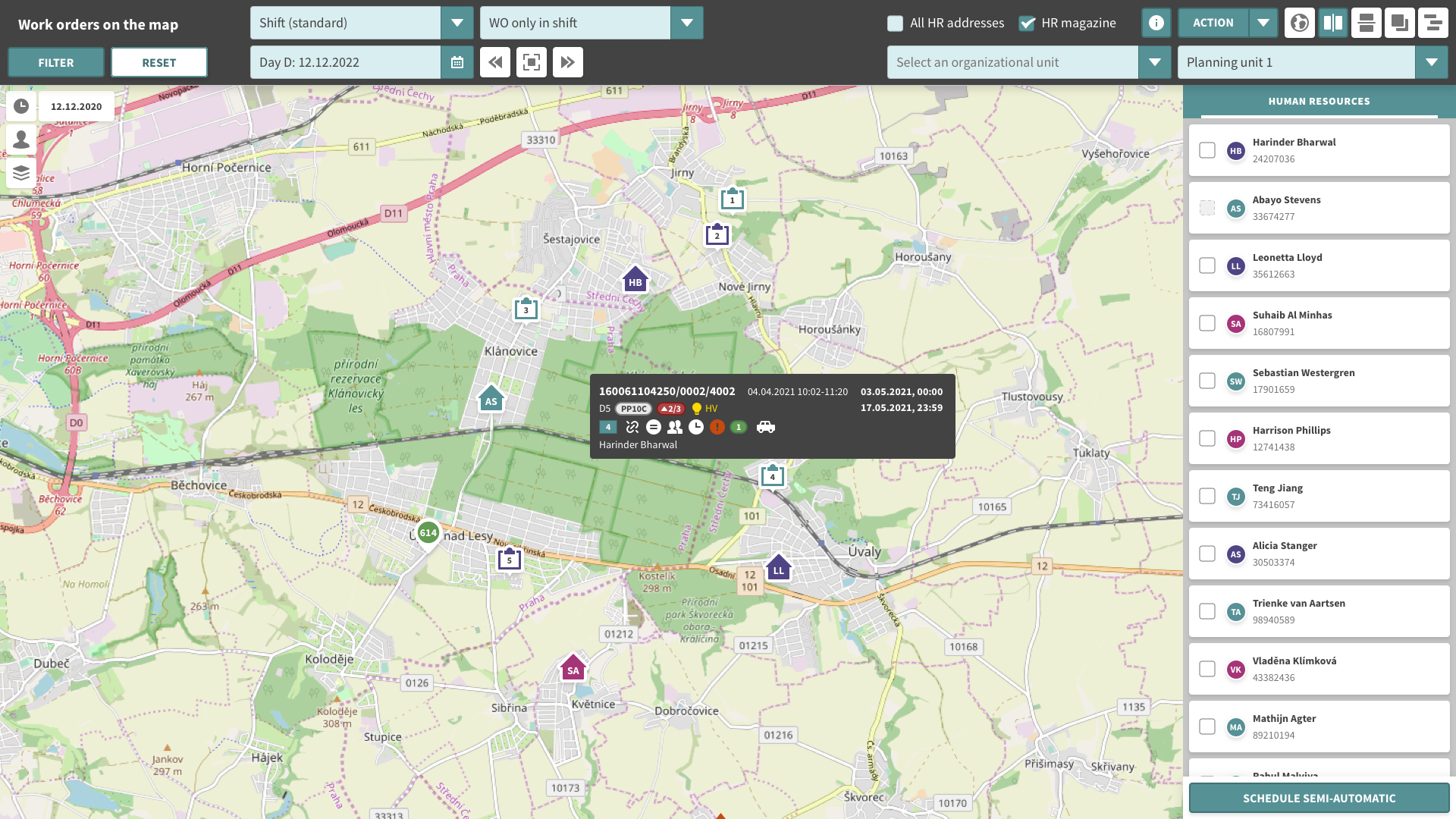Switch to the horizontal split layout icon
Screen dimensions: 1456x819
[1367, 23]
